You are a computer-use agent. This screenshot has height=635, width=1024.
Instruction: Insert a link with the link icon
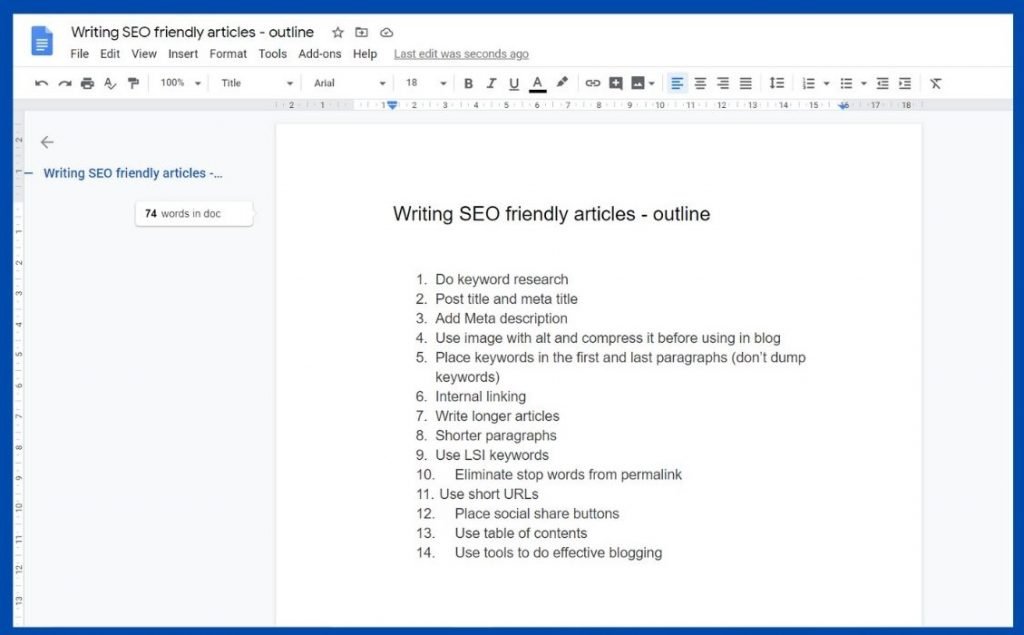pyautogui.click(x=592, y=84)
